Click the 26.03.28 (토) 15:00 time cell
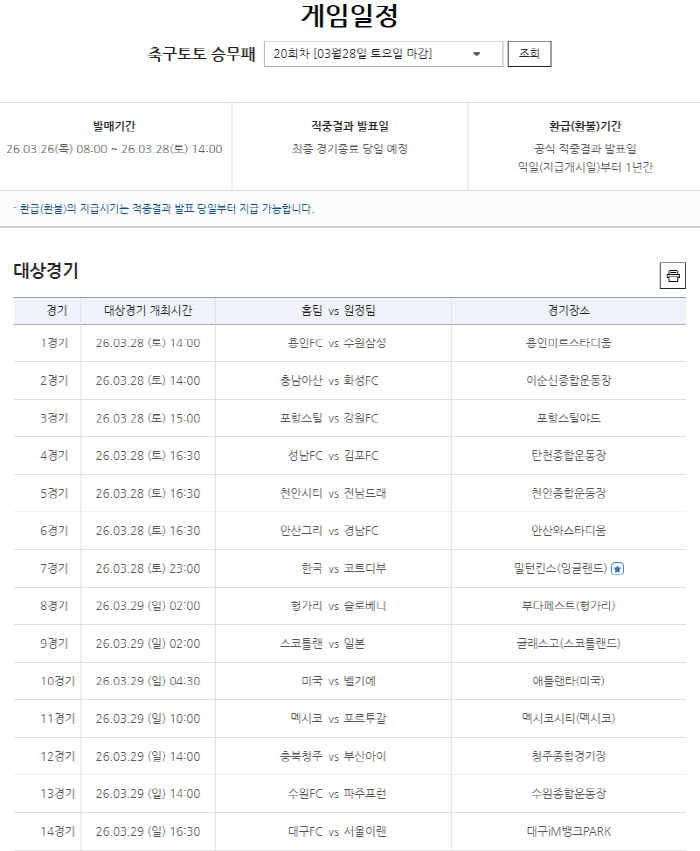Image resolution: width=700 pixels, height=851 pixels. click(x=148, y=418)
